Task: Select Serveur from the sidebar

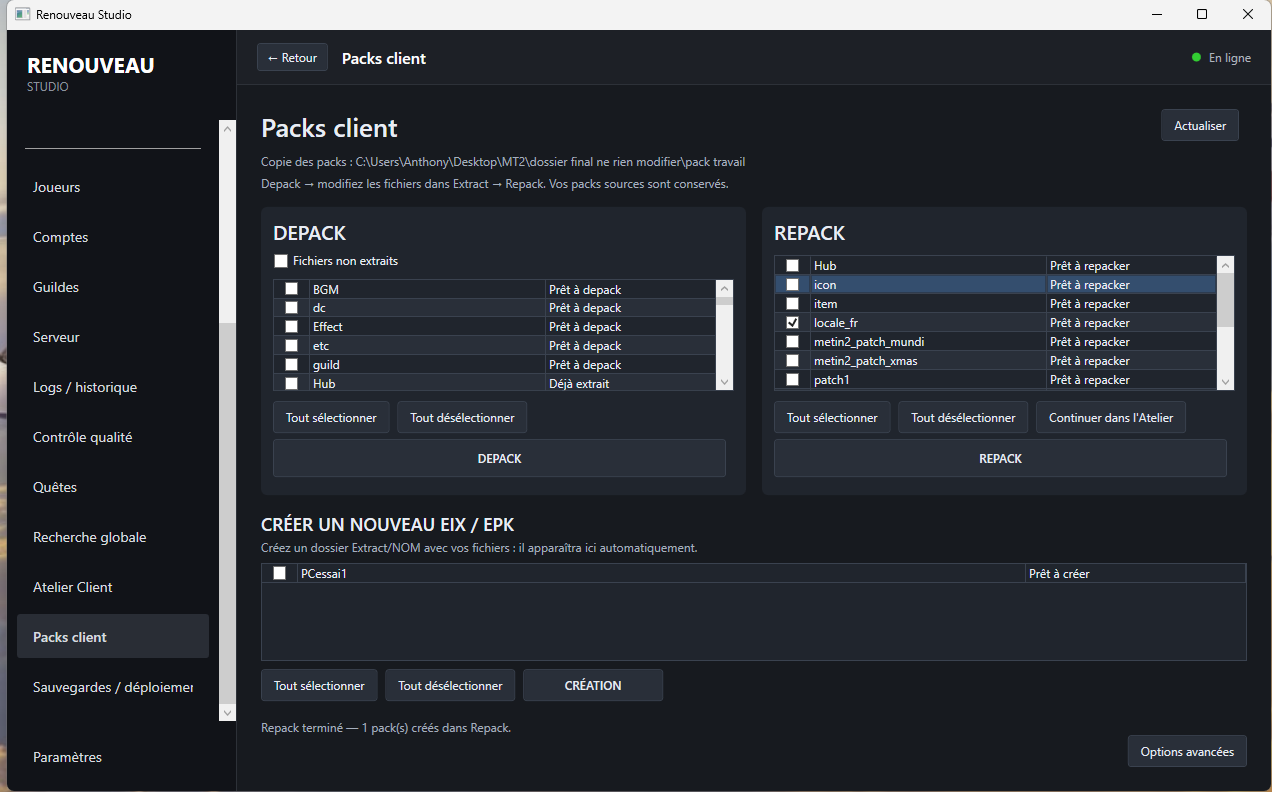Action: tap(113, 337)
